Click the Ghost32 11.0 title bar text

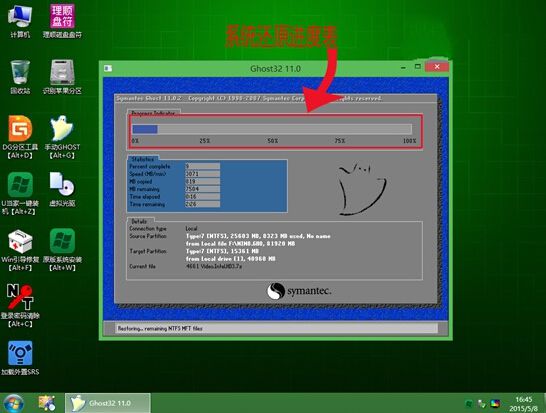[275, 69]
